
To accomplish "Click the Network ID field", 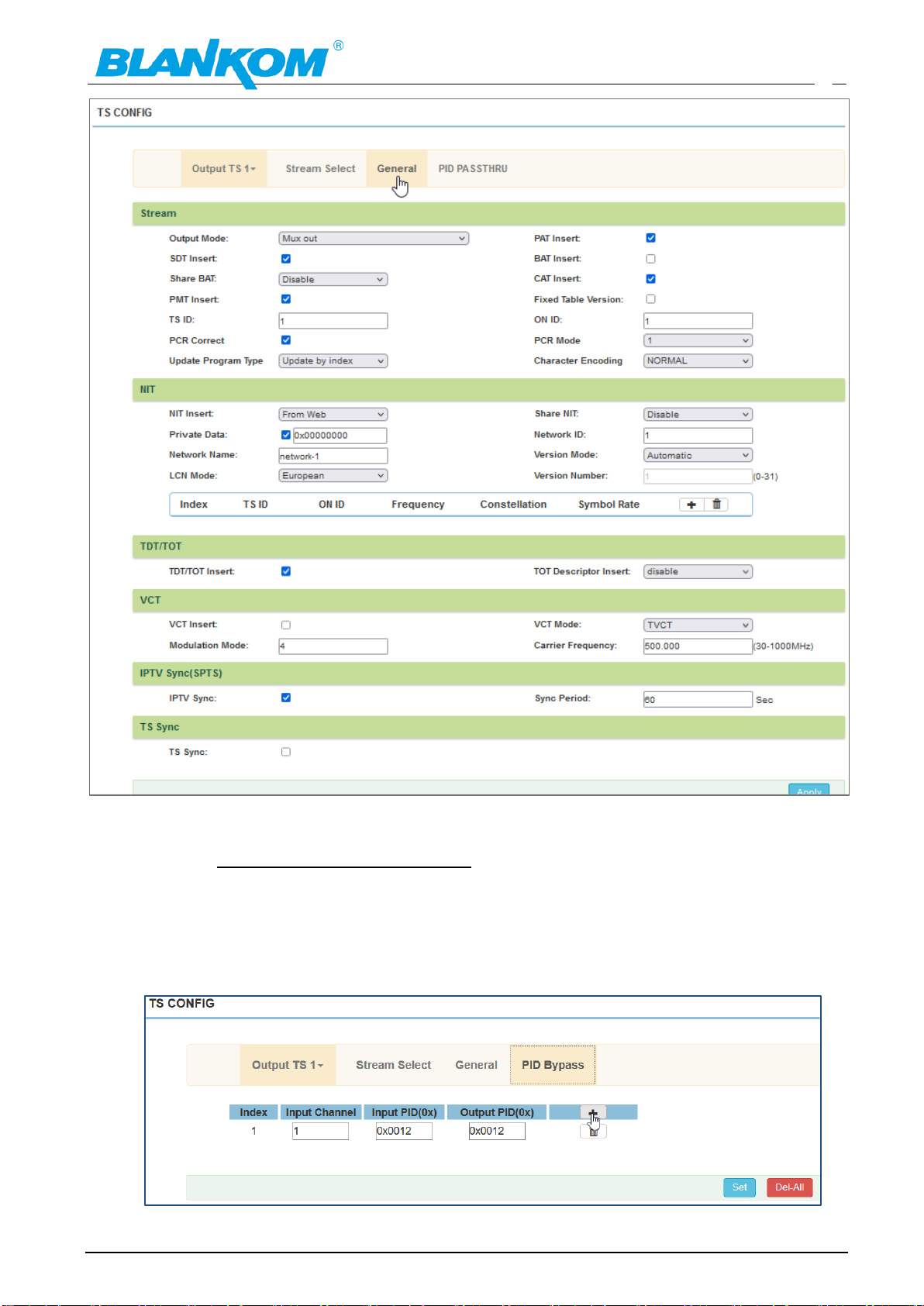I will point(698,436).
